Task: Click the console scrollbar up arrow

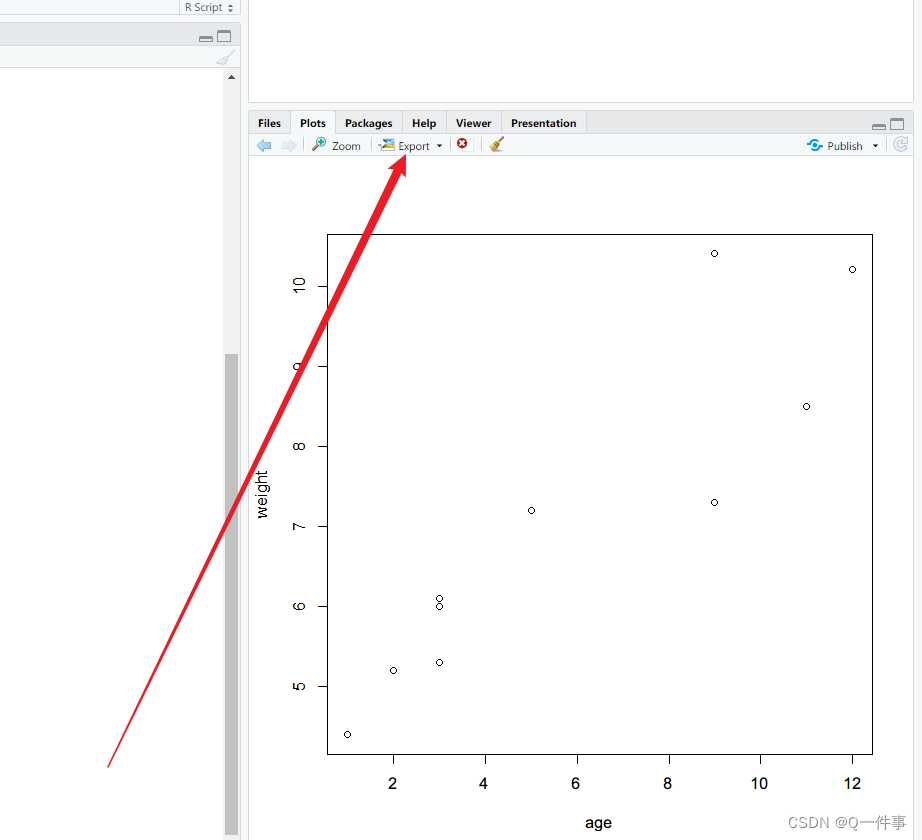Action: coord(232,77)
